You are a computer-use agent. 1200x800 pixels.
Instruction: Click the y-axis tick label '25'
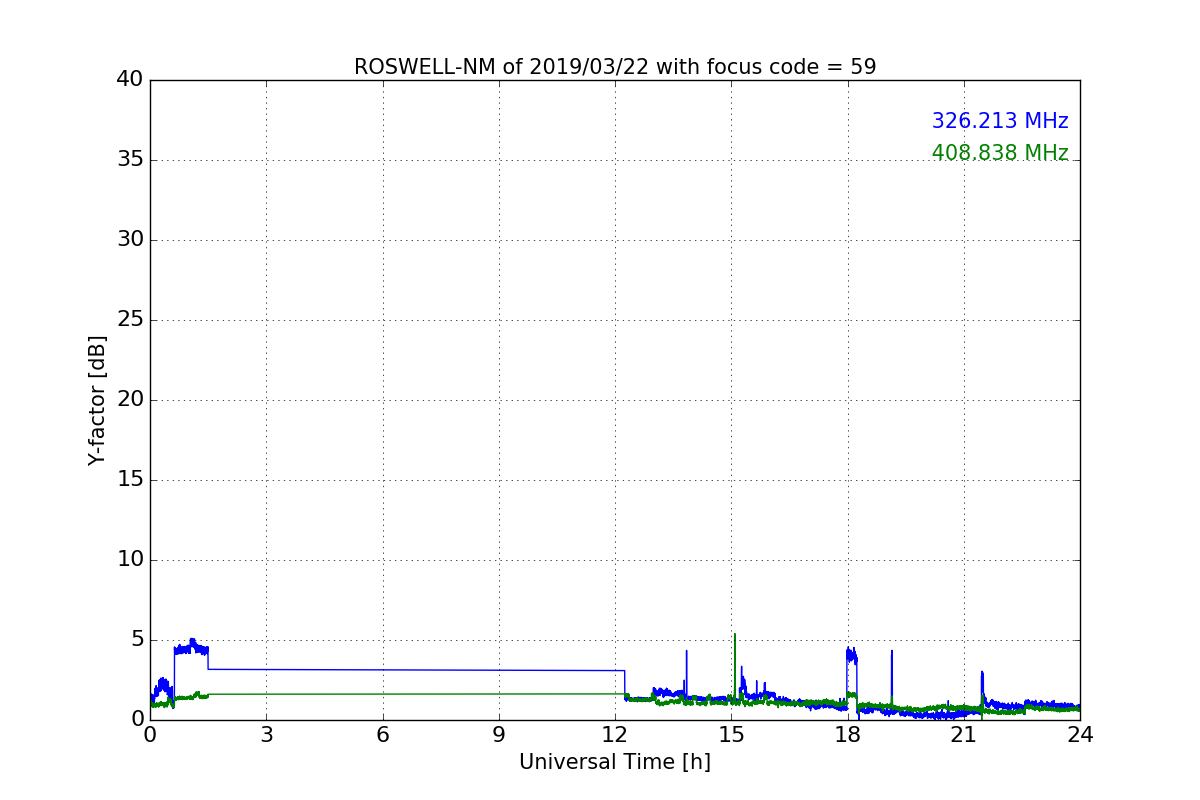click(130, 320)
